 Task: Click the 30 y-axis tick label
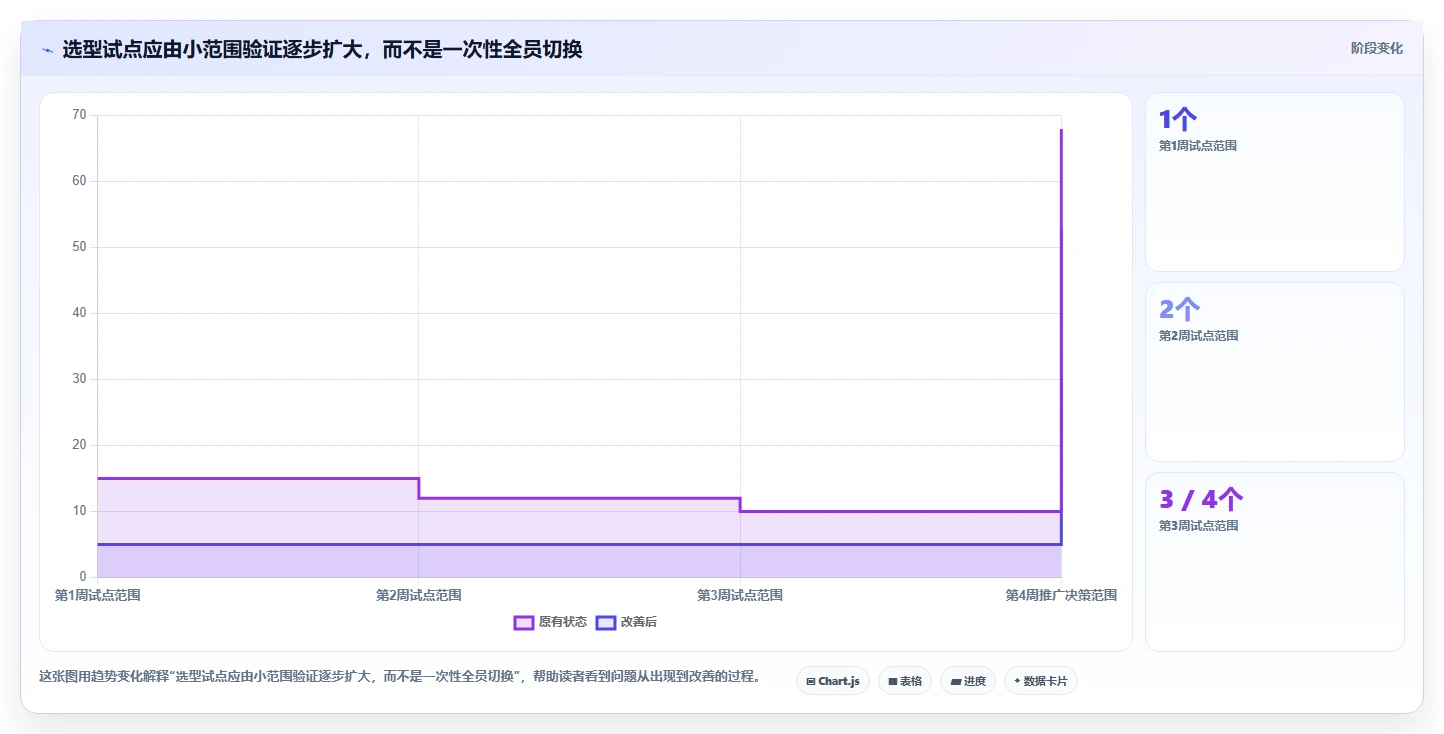80,379
